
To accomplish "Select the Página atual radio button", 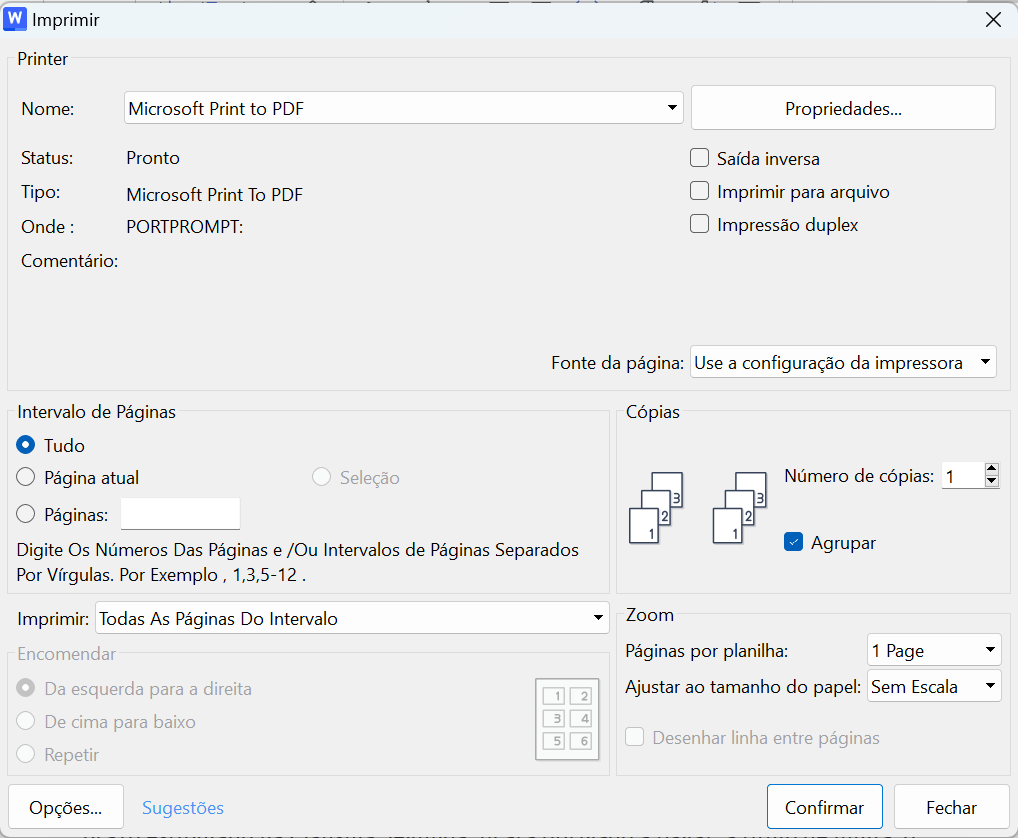I will 24,477.
